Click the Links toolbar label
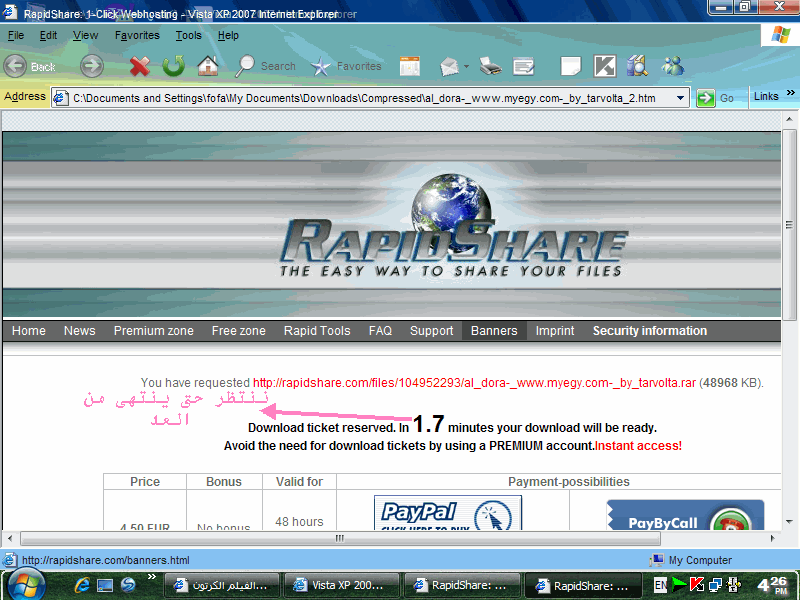The height and width of the screenshot is (600, 800). [x=766, y=96]
